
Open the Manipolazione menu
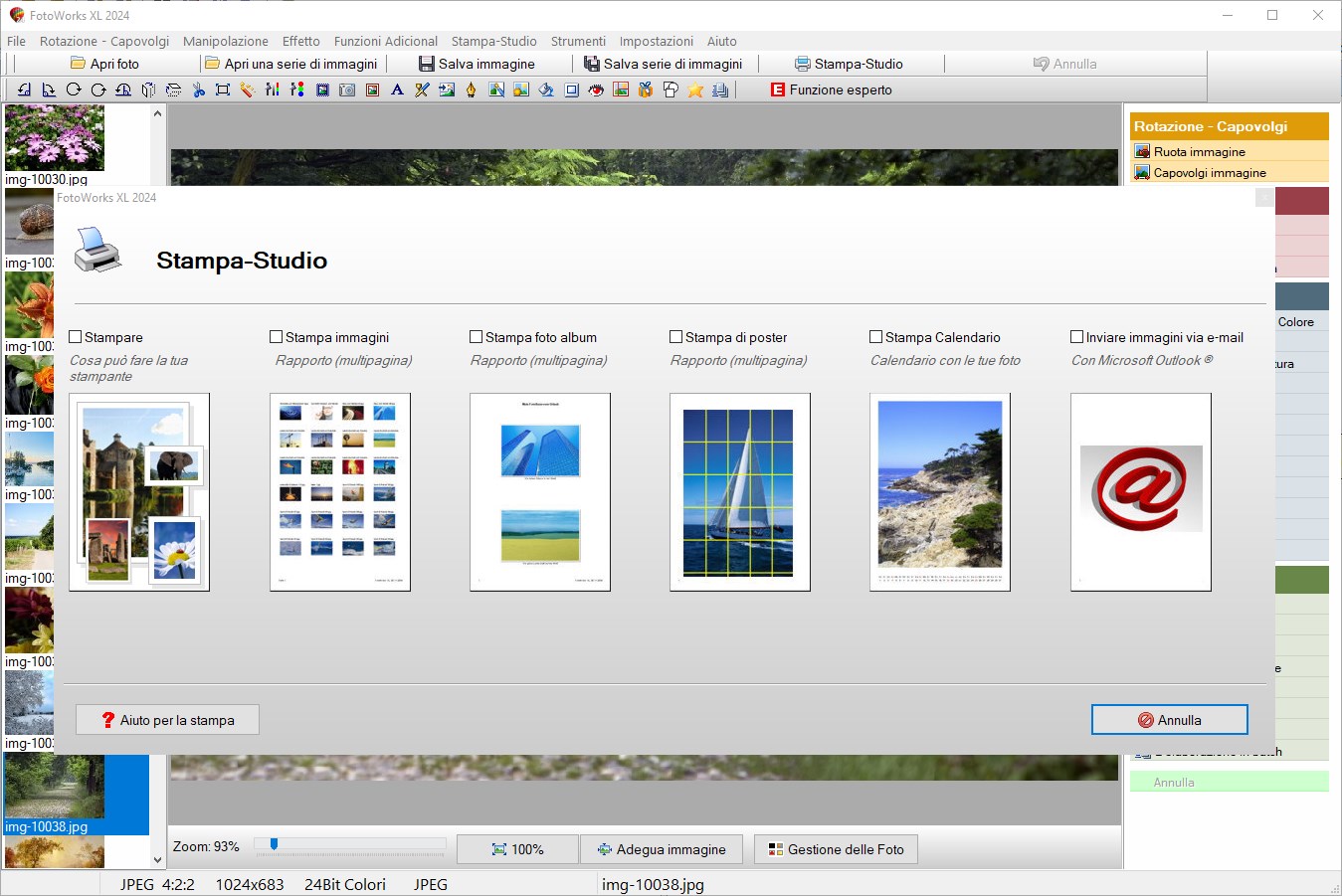click(x=226, y=41)
